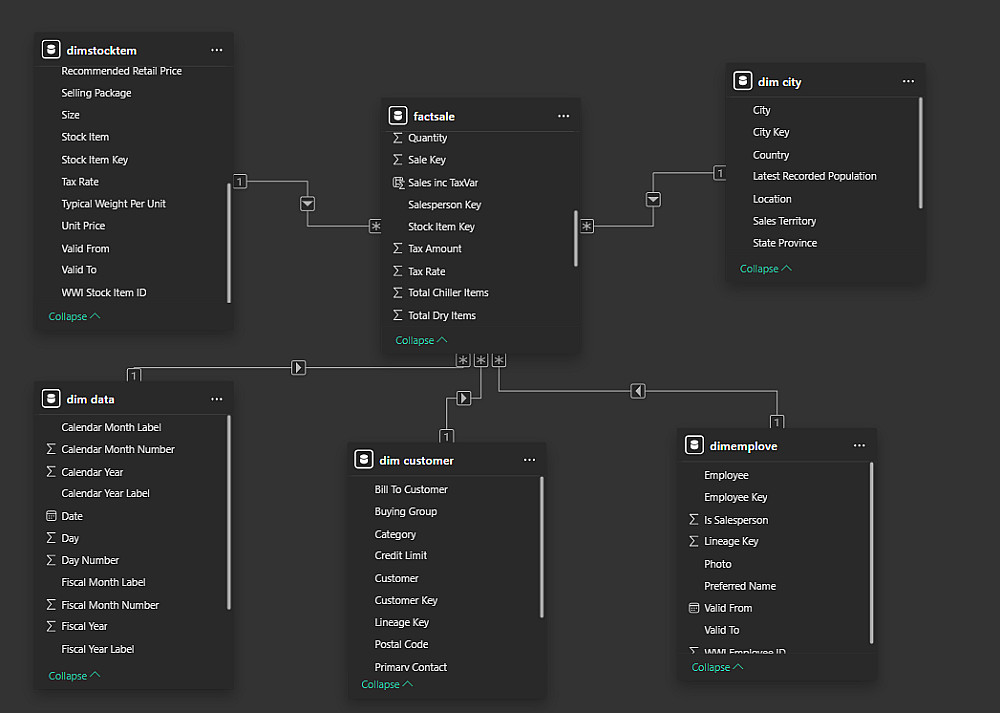Viewport: 1000px width, 713px height.
Task: Click the dim customer table icon
Action: click(x=364, y=460)
